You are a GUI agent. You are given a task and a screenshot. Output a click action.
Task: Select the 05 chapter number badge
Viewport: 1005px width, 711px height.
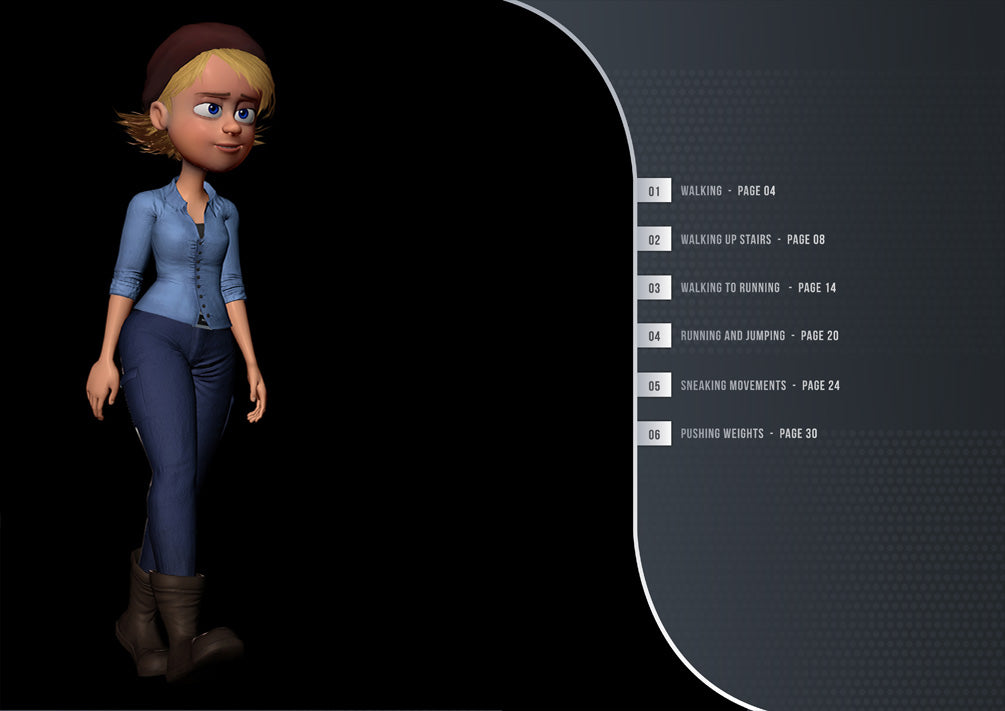pos(655,384)
